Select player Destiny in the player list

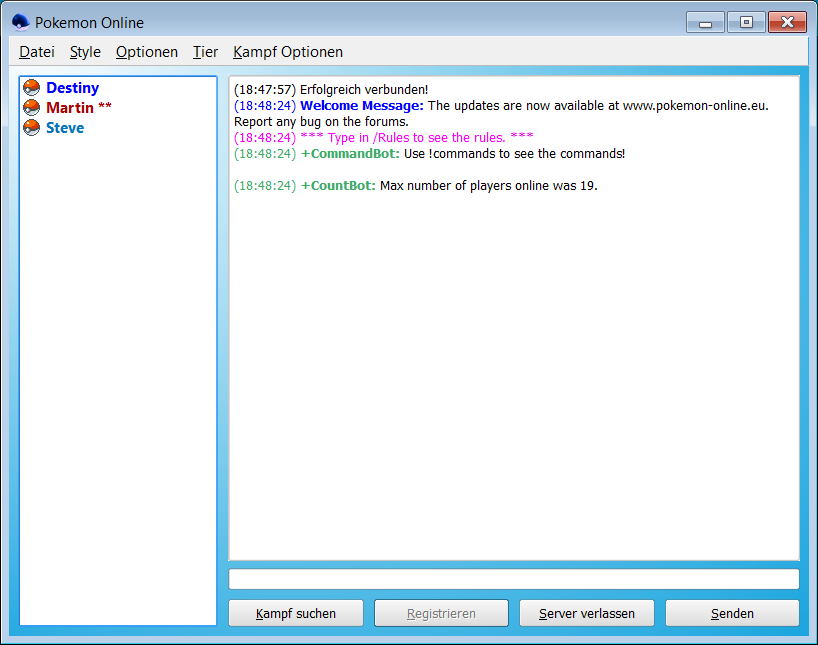[x=72, y=88]
